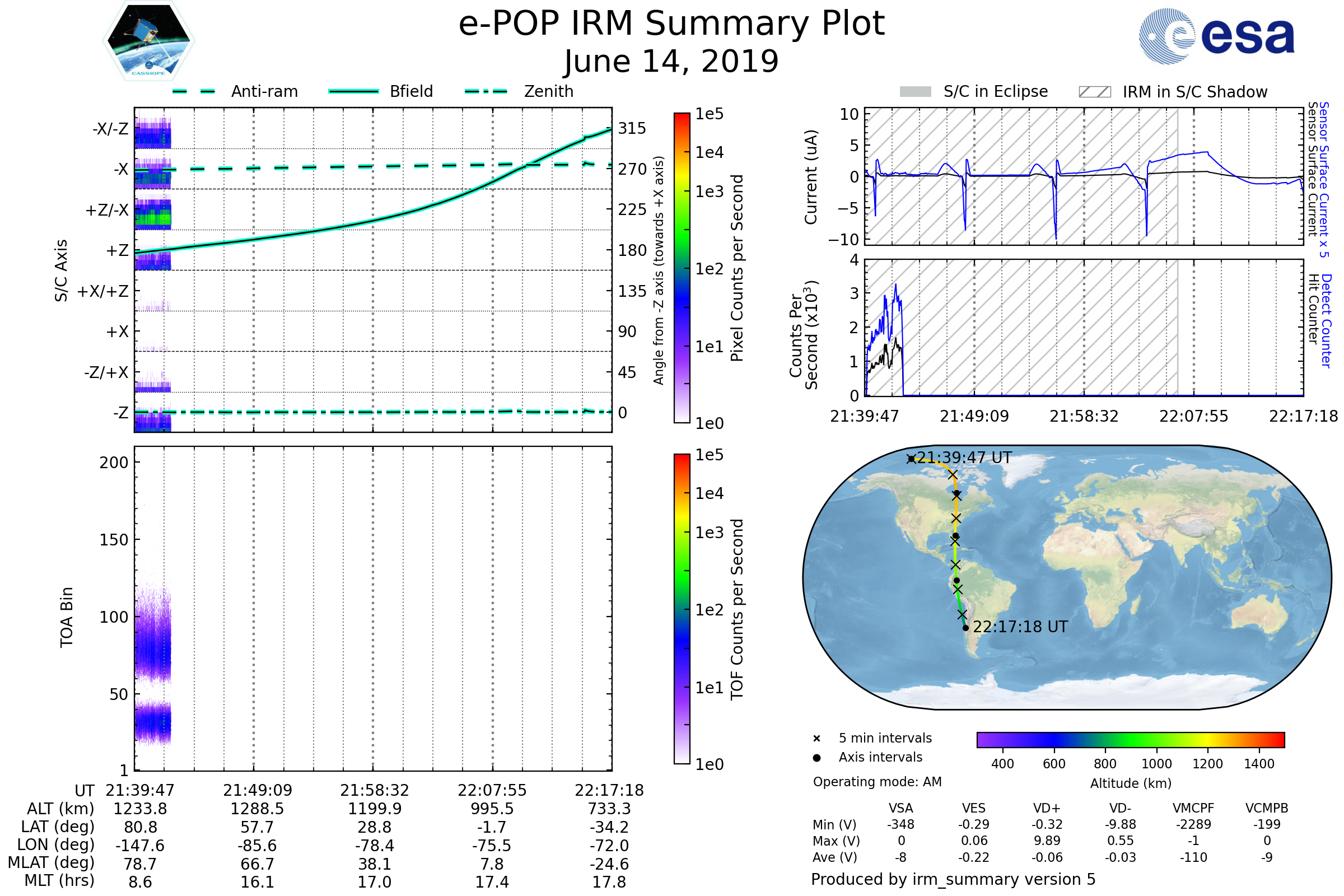Click the Anti-ram dashed legend line
1344x896 pixels.
[194, 91]
